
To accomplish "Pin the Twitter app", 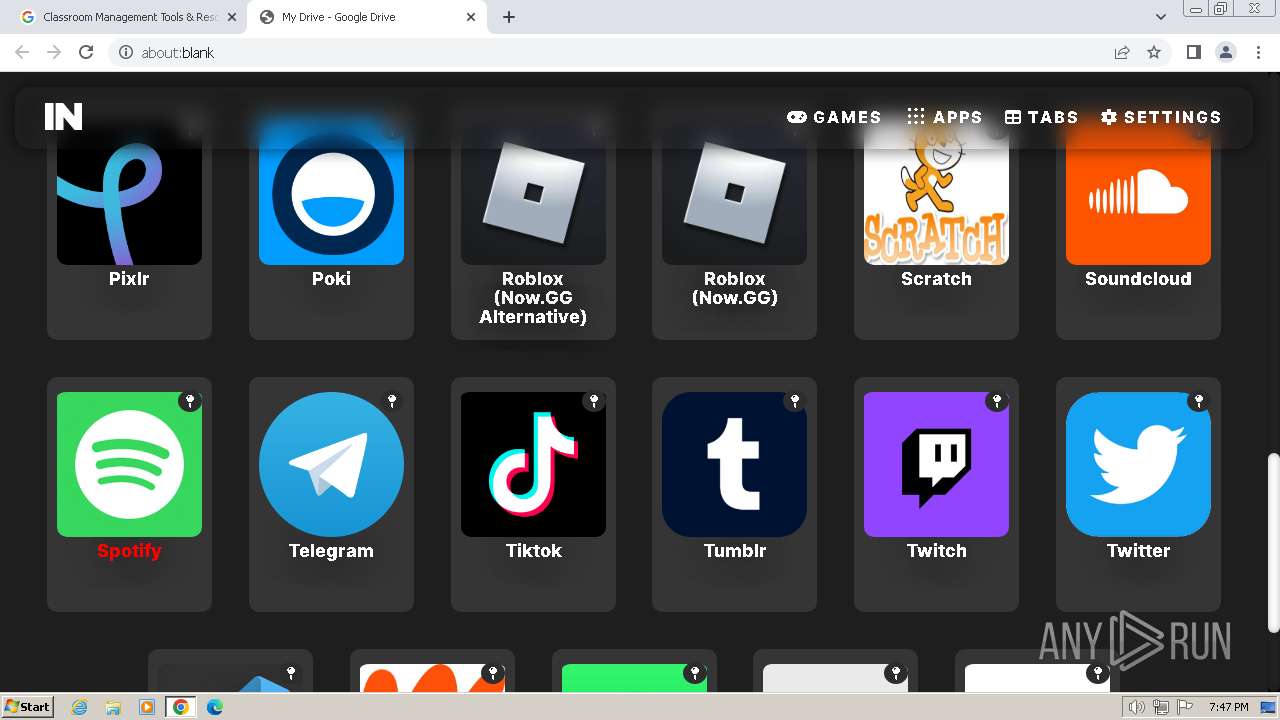I will pyautogui.click(x=1199, y=401).
